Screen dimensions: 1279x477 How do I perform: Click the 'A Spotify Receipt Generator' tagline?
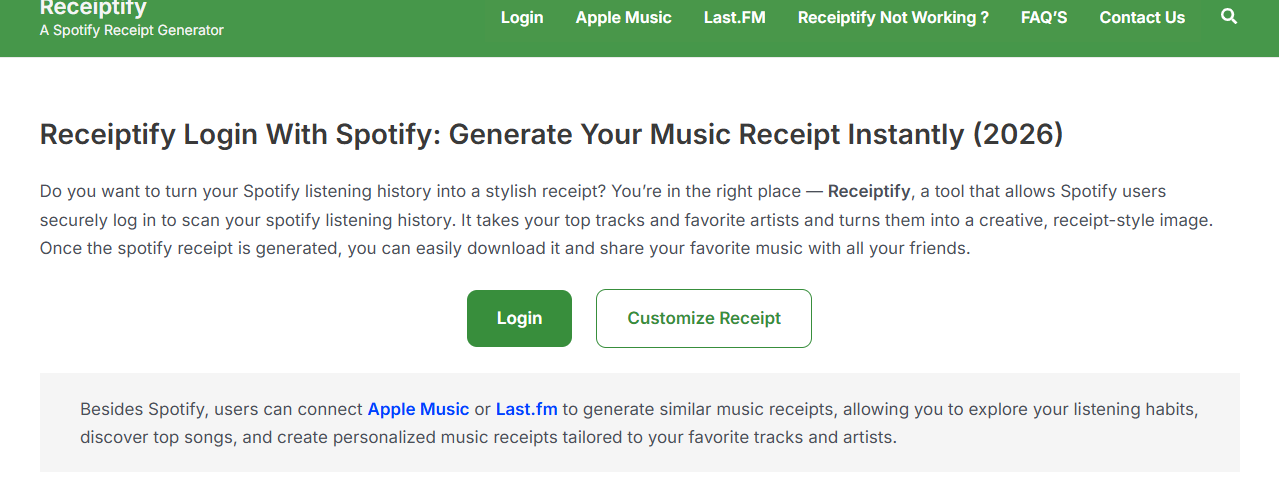pyautogui.click(x=131, y=30)
